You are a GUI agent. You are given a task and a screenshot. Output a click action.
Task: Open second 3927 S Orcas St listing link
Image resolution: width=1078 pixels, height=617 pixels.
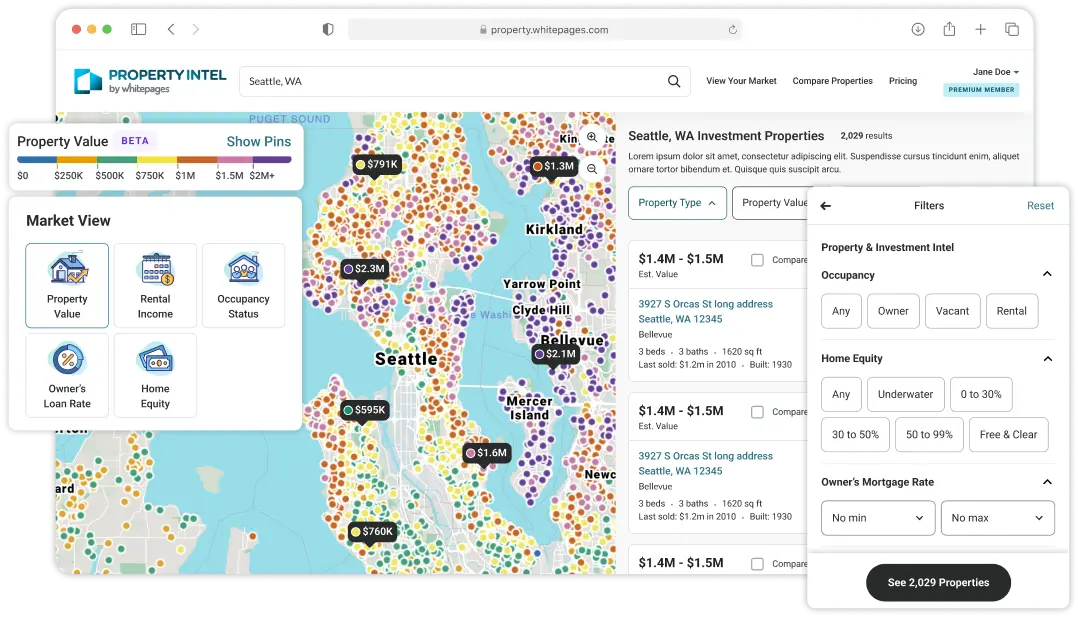pyautogui.click(x=705, y=463)
